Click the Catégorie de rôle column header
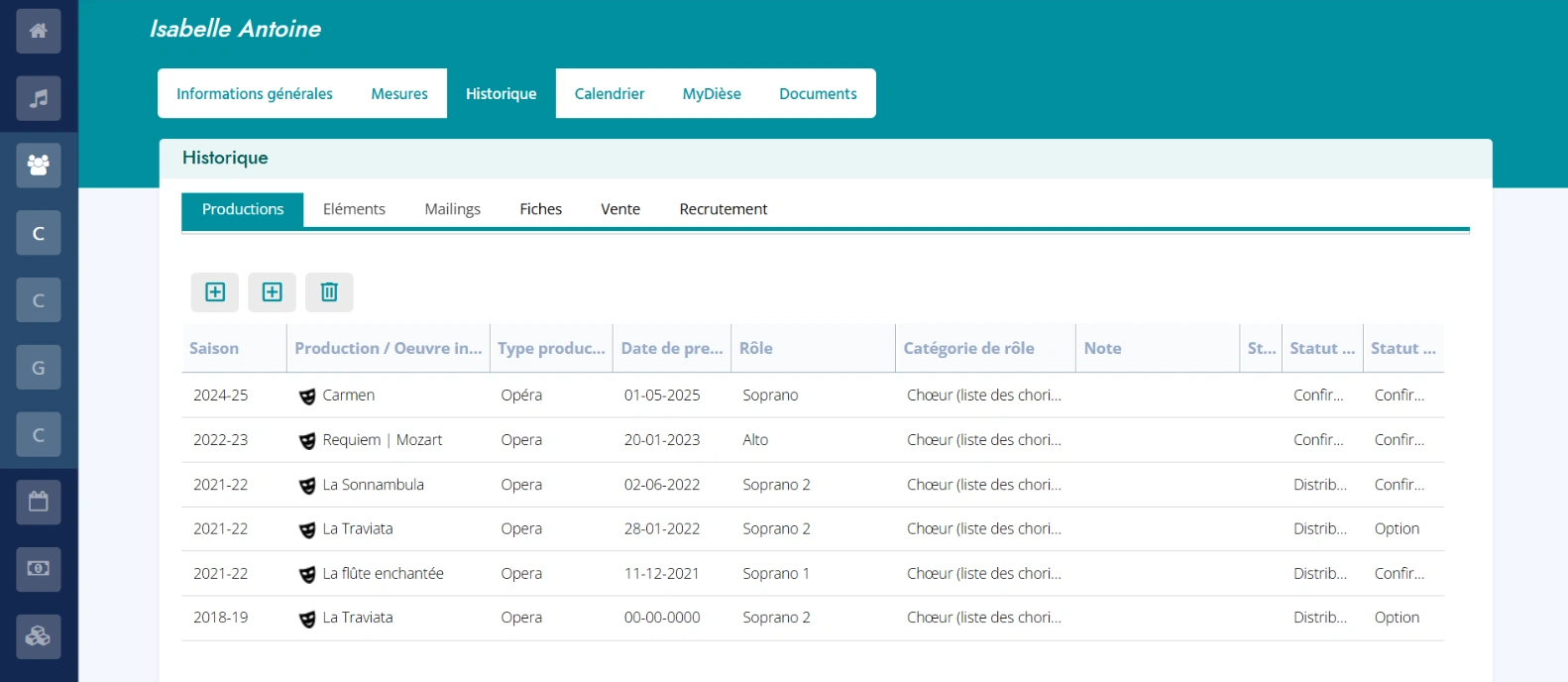The height and width of the screenshot is (682, 1568). click(x=968, y=349)
